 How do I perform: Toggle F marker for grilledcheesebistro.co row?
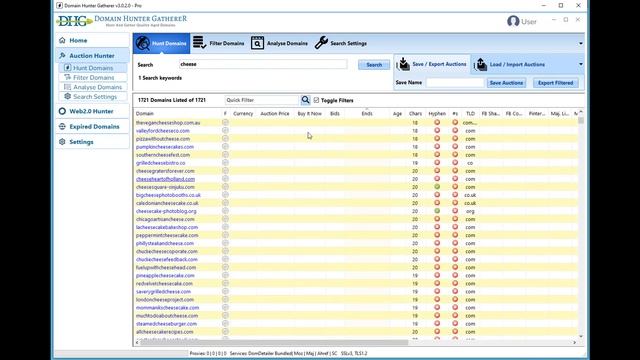point(225,163)
